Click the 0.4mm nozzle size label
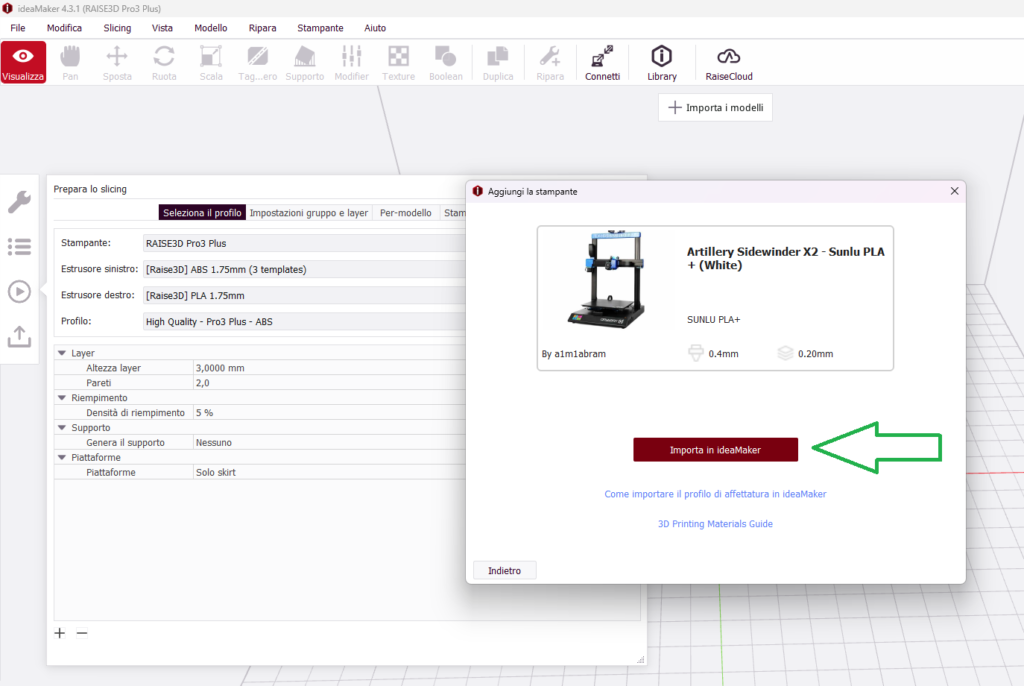This screenshot has height=686, width=1024. [x=723, y=353]
